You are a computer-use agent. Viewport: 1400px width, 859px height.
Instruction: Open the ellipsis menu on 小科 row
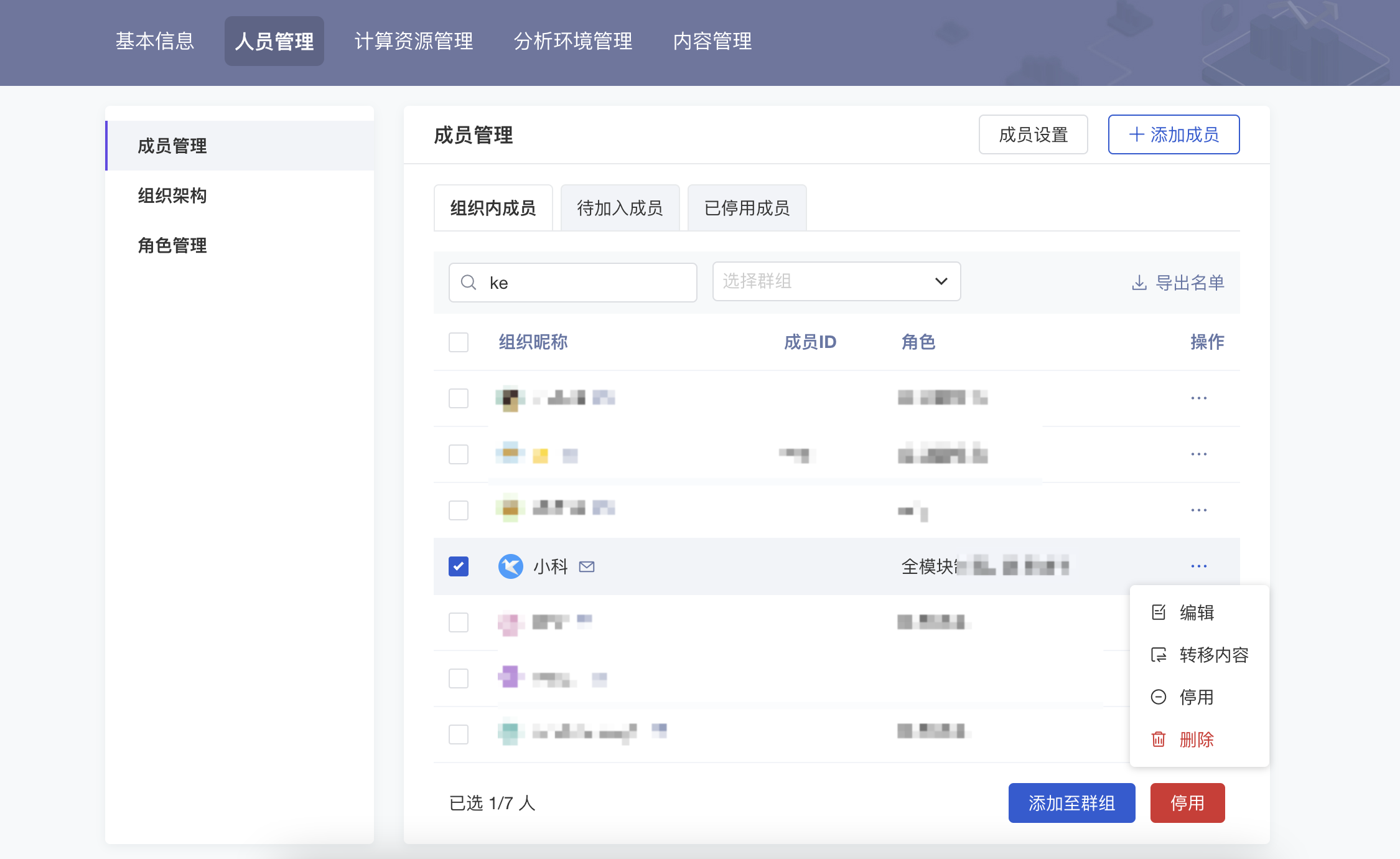(x=1198, y=566)
